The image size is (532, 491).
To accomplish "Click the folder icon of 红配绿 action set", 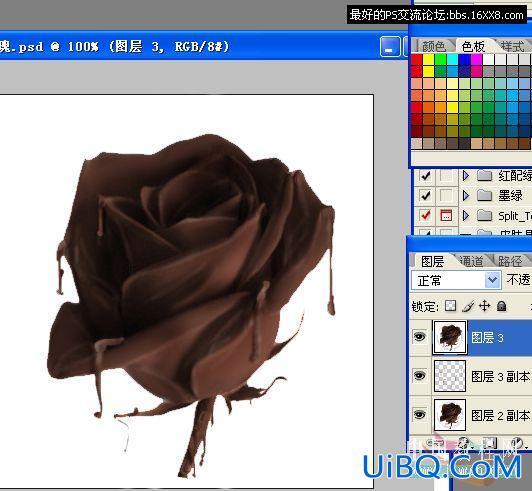I will 484,176.
